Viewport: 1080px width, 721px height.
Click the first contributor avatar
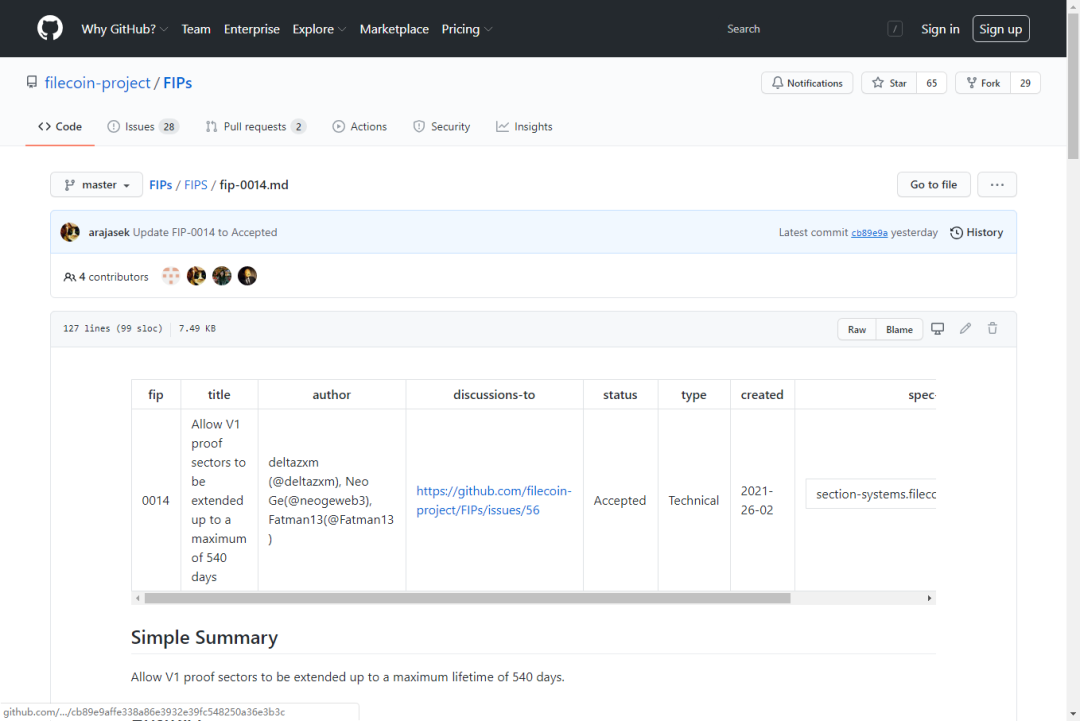click(171, 276)
